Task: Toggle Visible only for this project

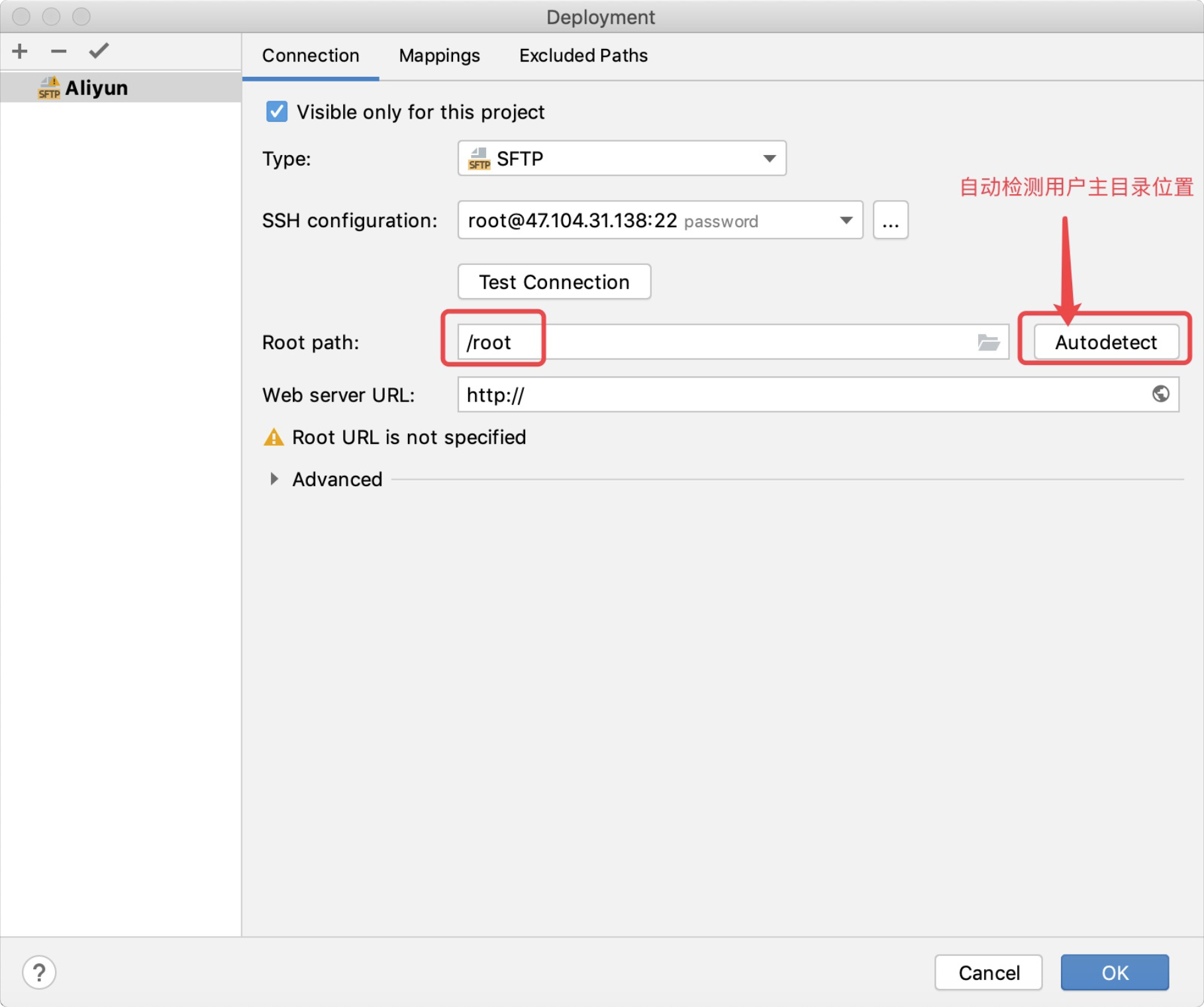Action: (277, 111)
